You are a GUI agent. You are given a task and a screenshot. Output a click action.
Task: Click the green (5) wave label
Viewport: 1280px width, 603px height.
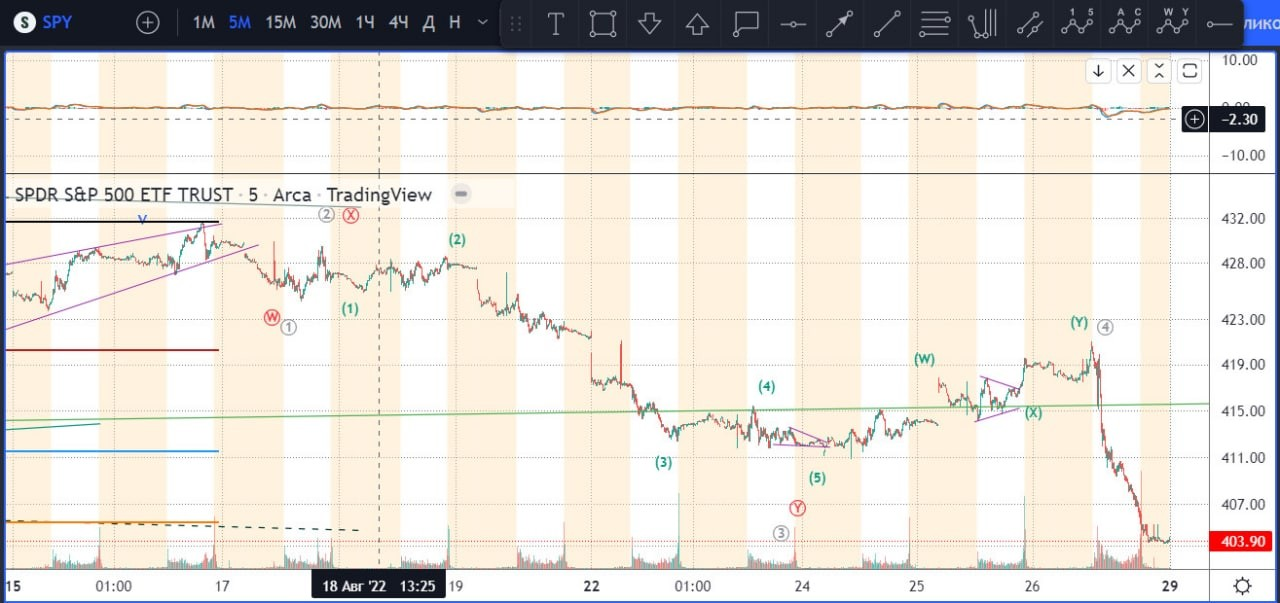[x=817, y=478]
